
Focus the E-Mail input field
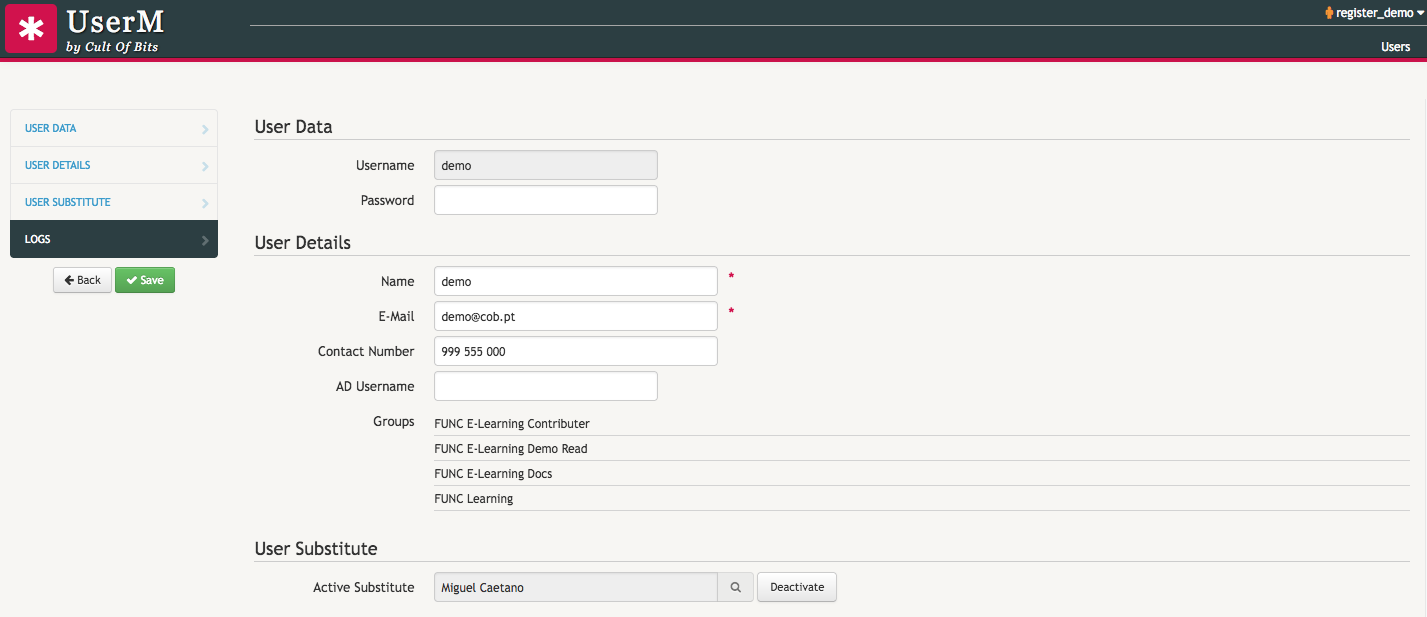coord(576,316)
